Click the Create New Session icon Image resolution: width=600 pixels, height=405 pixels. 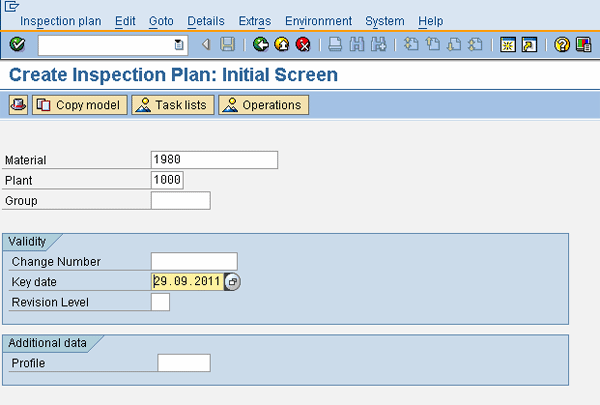coord(508,44)
